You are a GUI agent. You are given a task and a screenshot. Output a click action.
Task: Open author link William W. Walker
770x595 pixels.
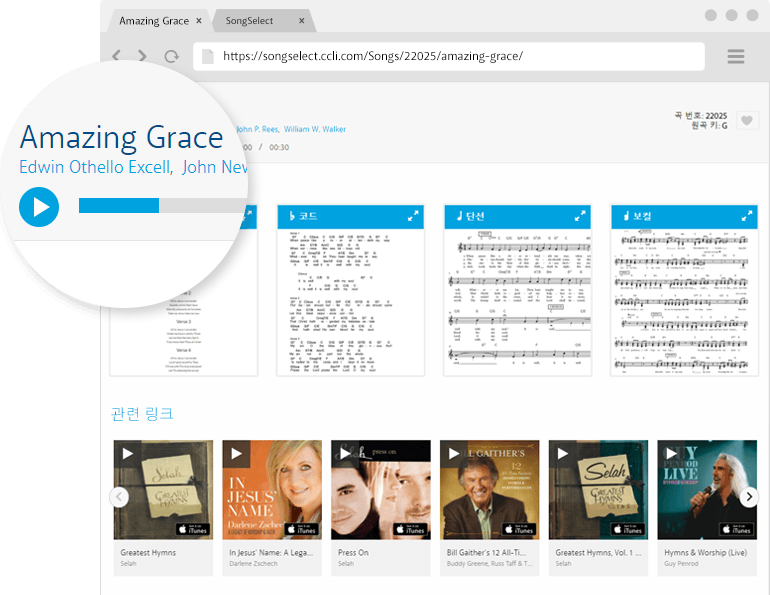[x=315, y=129]
